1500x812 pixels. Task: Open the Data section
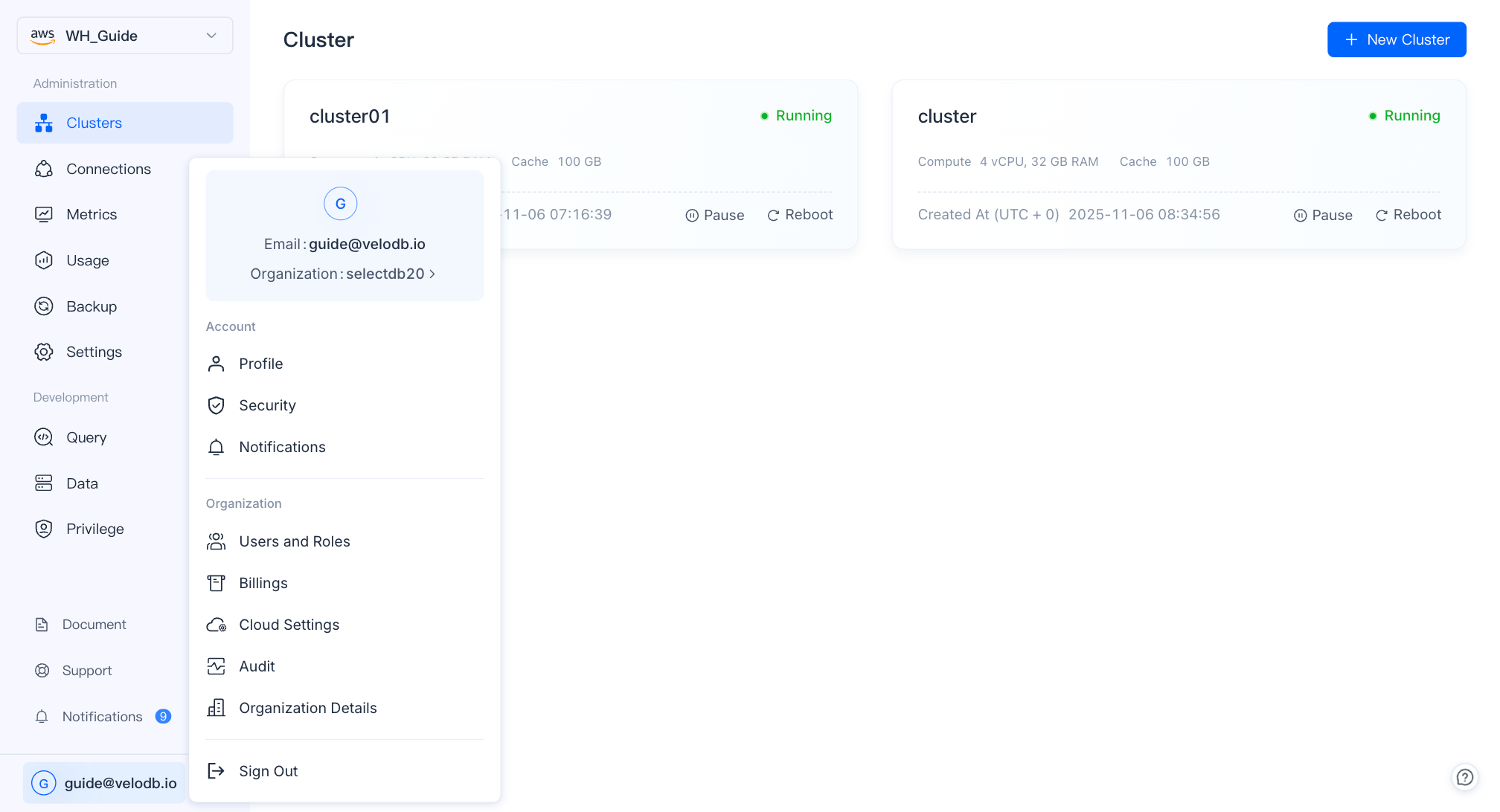(83, 483)
